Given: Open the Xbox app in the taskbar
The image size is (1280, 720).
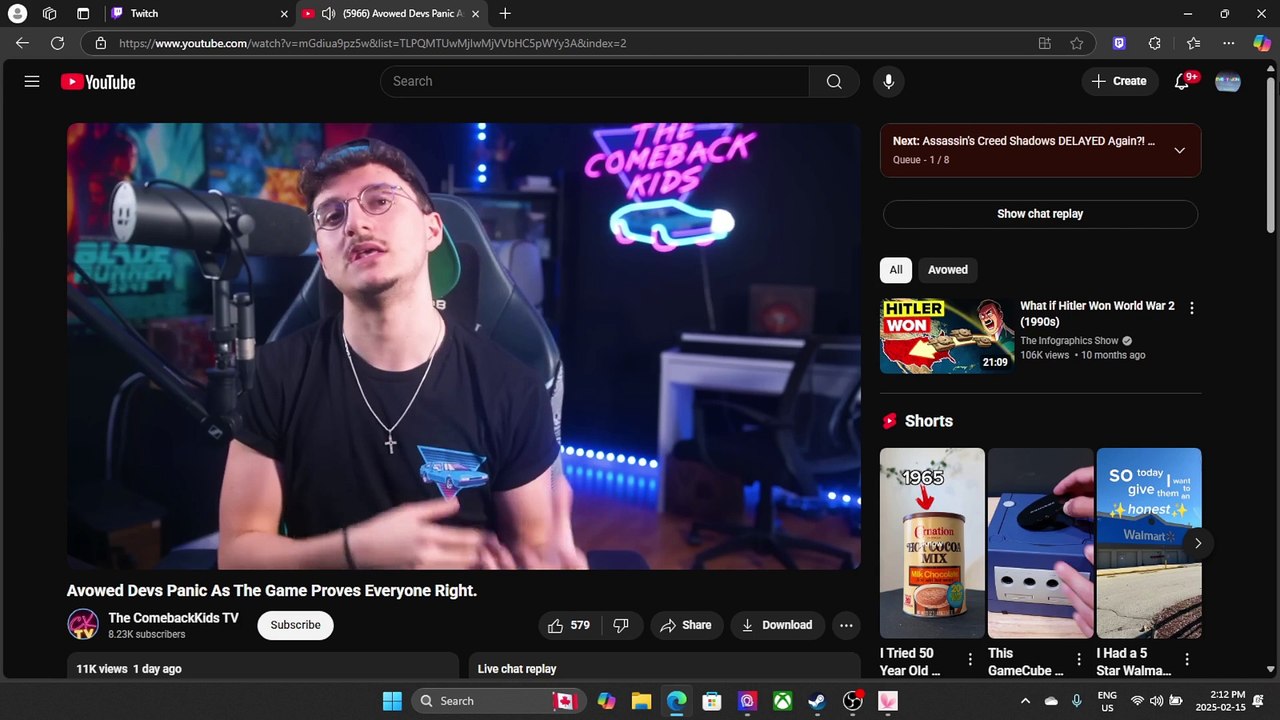Looking at the screenshot, I should [782, 701].
